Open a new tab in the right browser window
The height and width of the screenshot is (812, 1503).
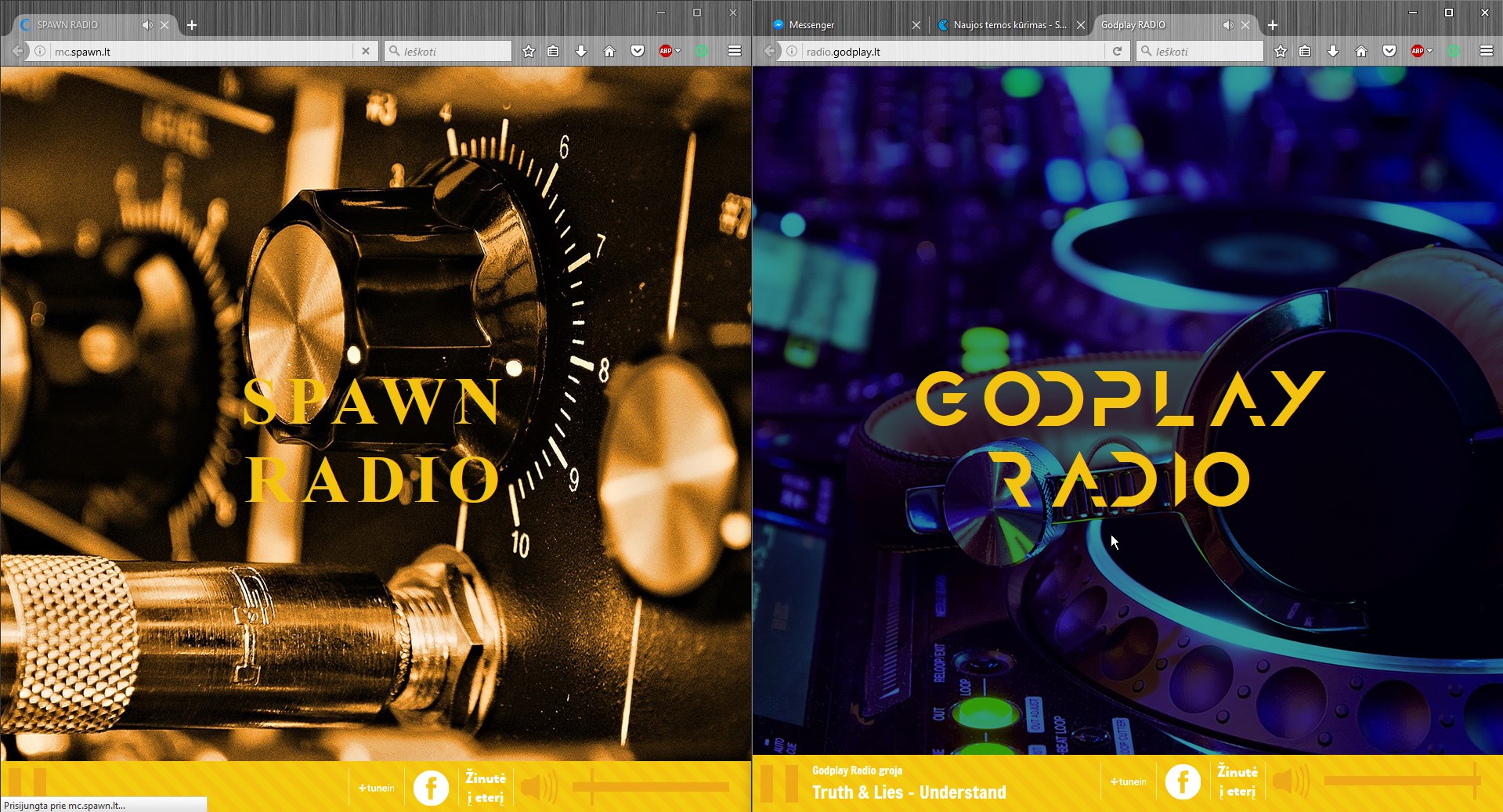pyautogui.click(x=1273, y=25)
